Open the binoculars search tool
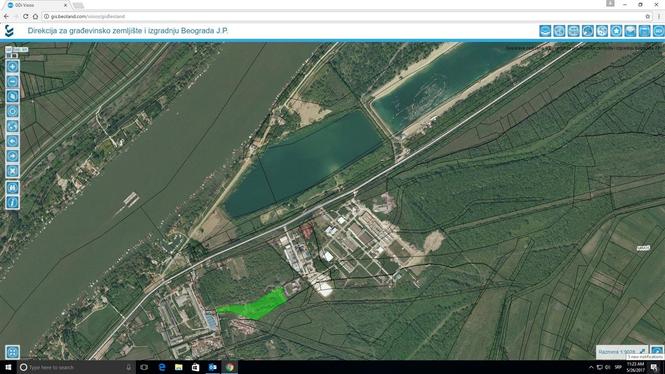This screenshot has width=665, height=374. [x=12, y=187]
